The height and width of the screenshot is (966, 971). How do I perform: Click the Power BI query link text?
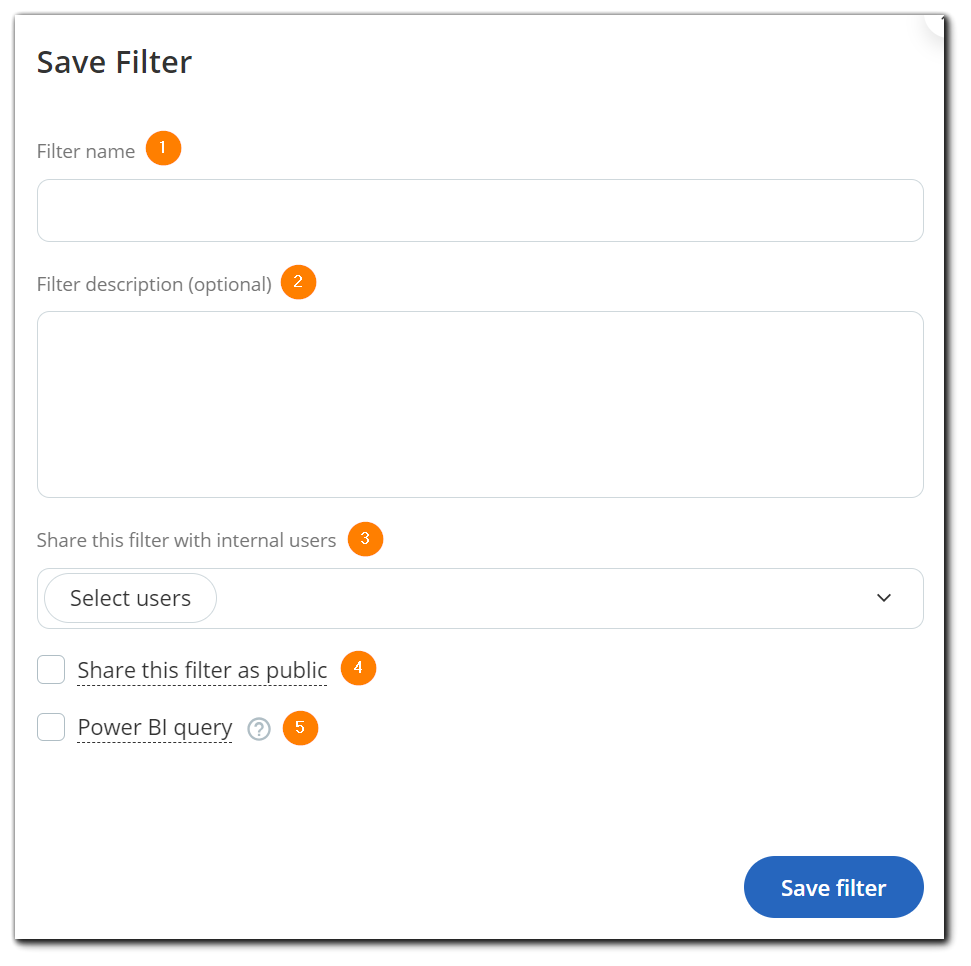pyautogui.click(x=154, y=728)
